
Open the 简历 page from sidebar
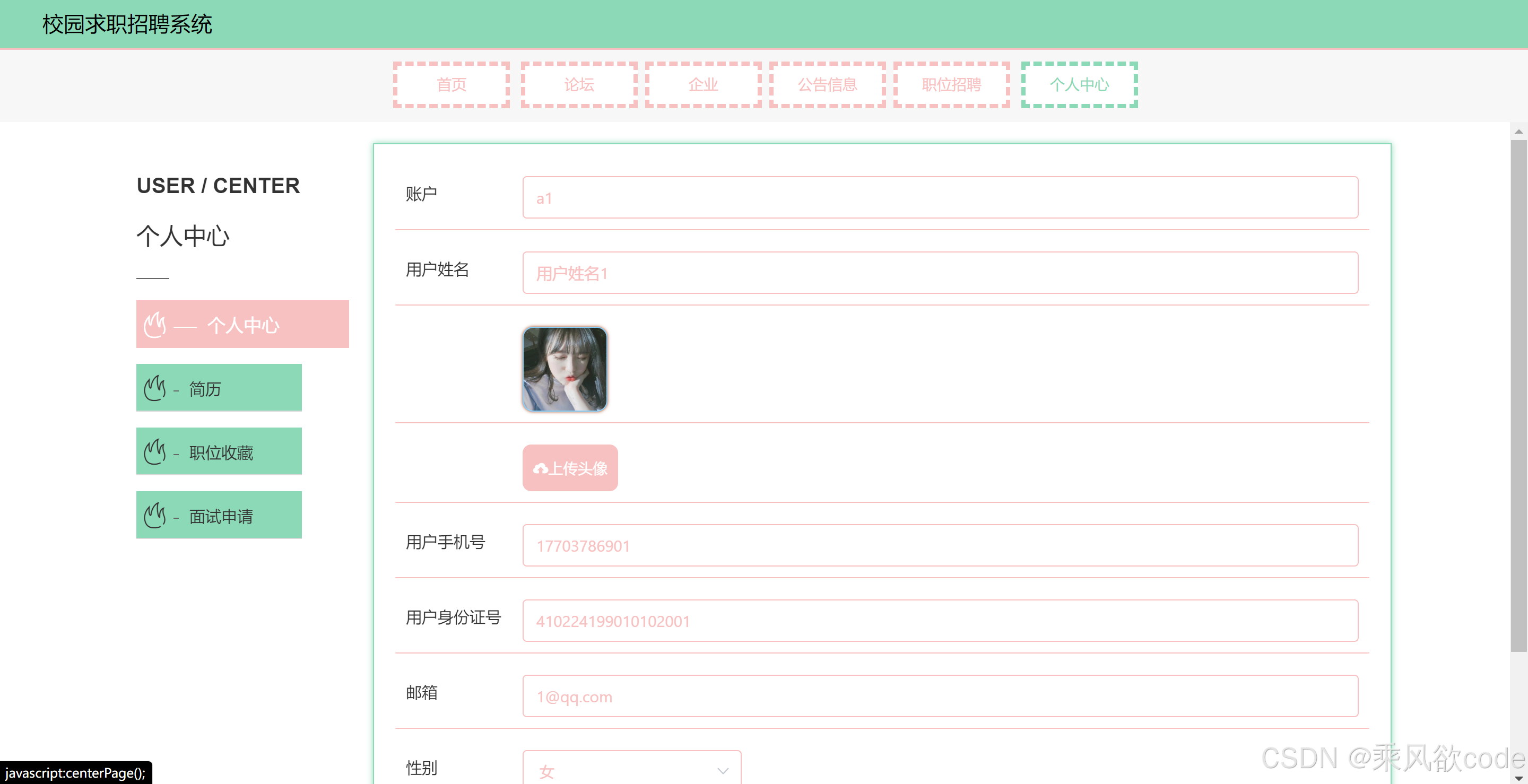click(x=219, y=388)
